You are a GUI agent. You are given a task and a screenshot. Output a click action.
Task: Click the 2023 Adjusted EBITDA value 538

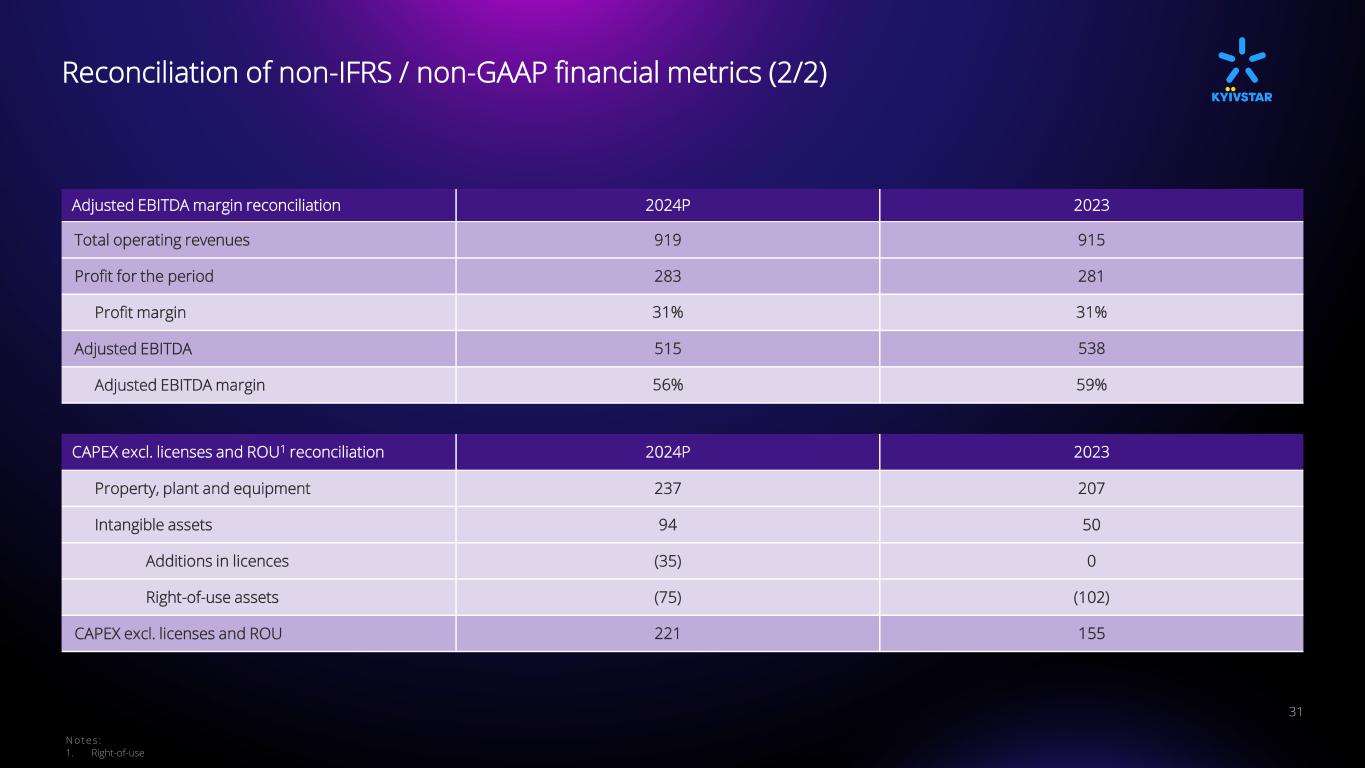1092,348
